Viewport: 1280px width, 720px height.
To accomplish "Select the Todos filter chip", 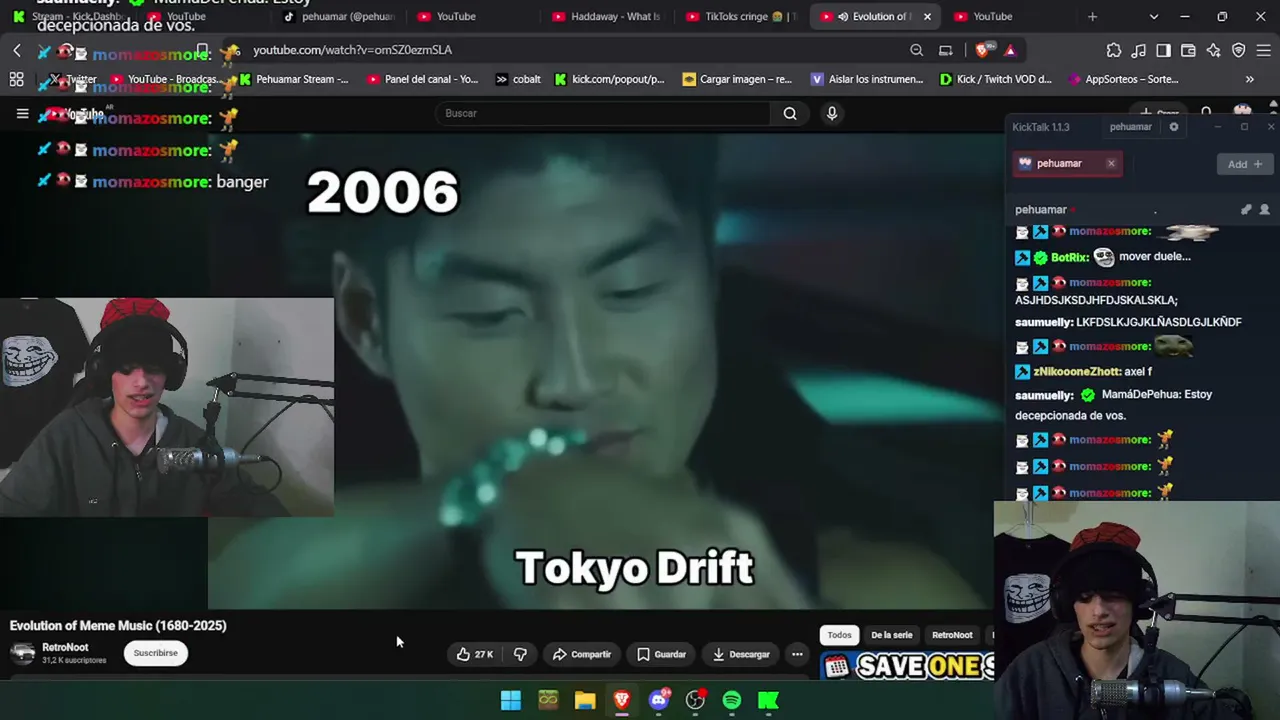I will tap(839, 635).
